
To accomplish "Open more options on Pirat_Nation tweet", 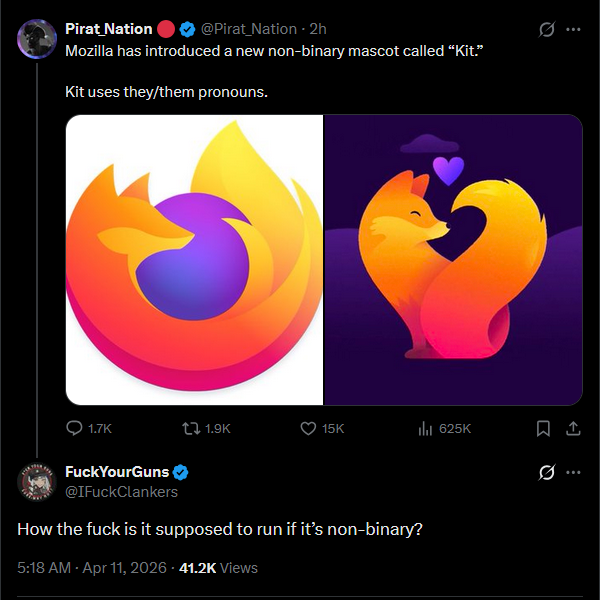I will point(573,30).
